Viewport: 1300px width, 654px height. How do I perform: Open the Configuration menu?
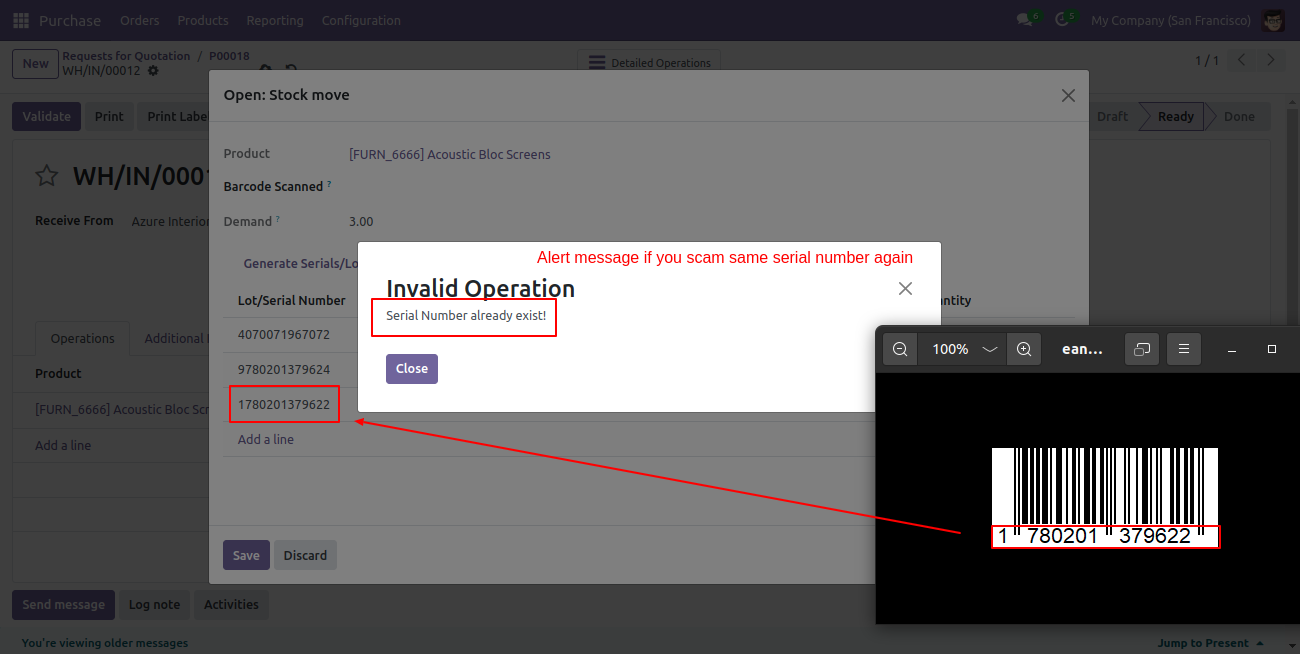tap(361, 20)
